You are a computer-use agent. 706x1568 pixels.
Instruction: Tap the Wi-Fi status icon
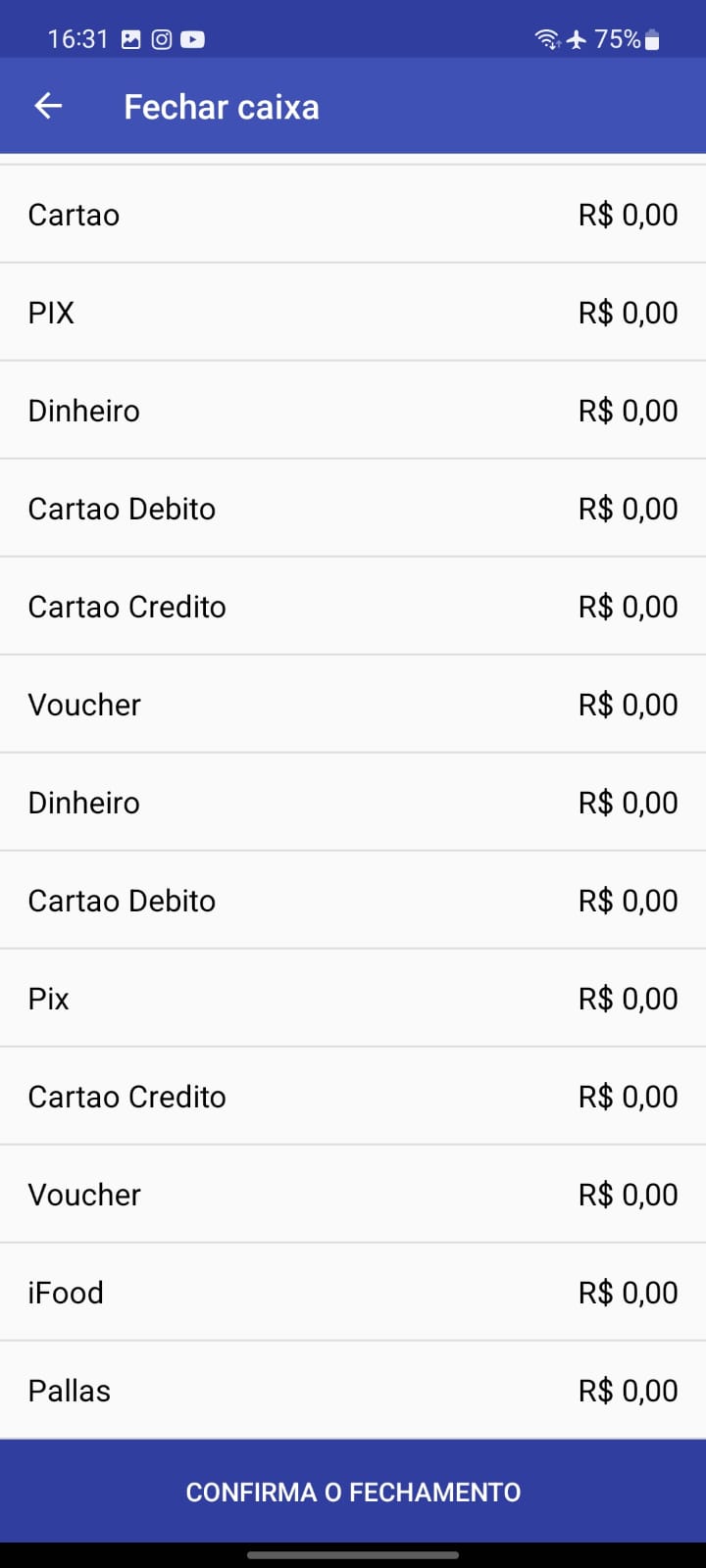546,39
